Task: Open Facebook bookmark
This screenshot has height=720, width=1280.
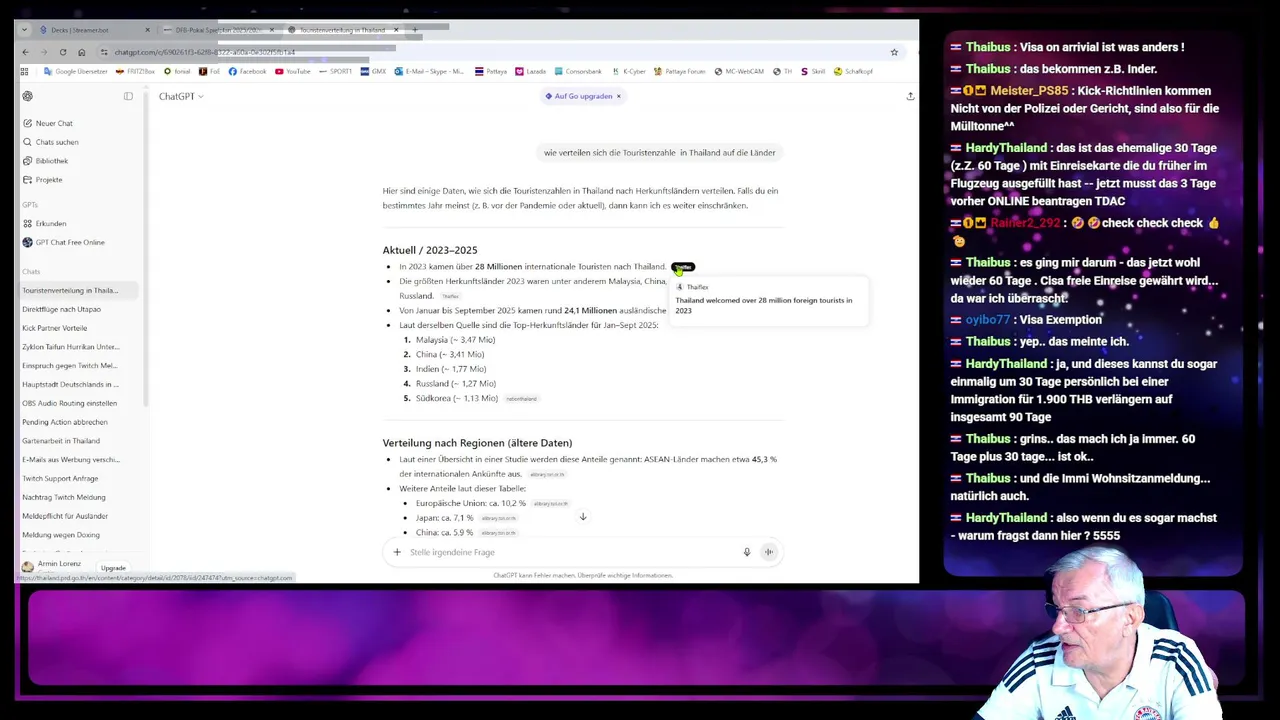Action: click(247, 71)
